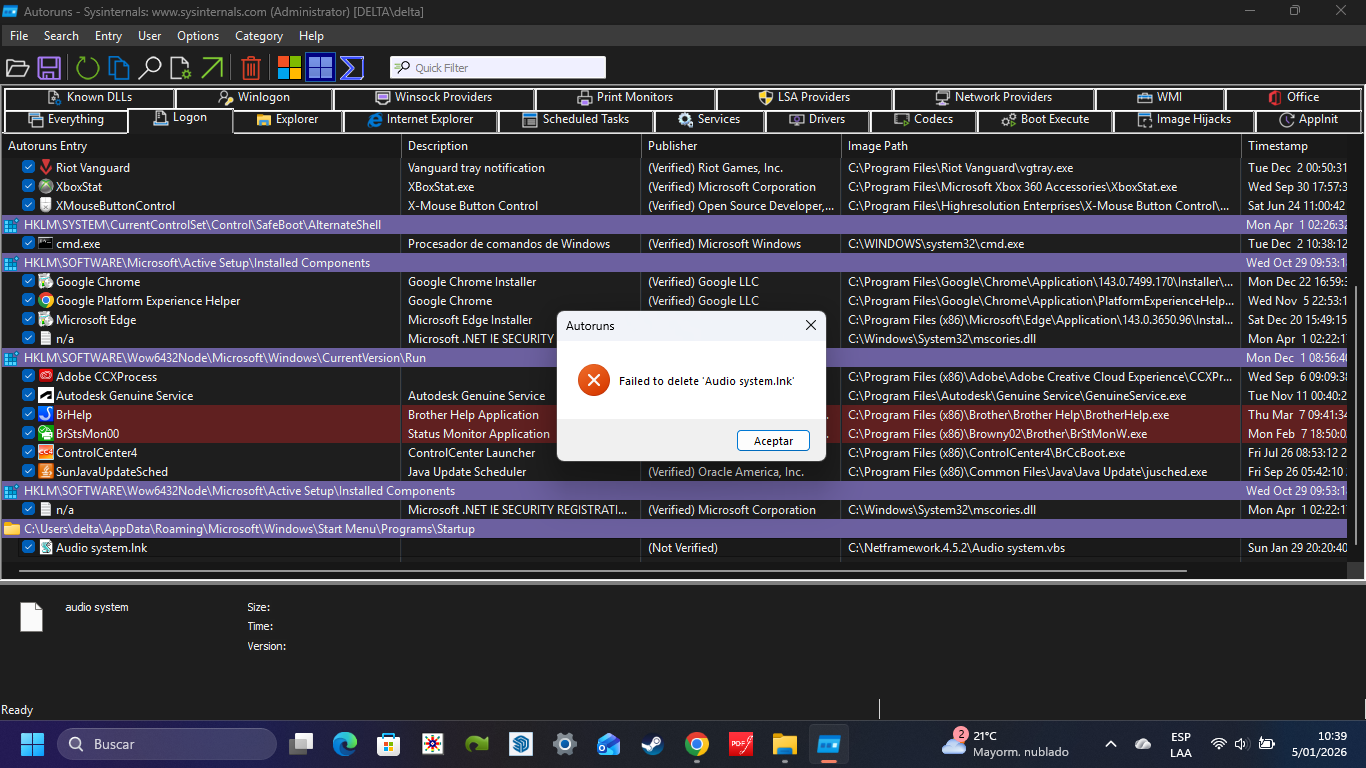
Task: Uncheck the Riot Vanguard entry checkbox
Action: tap(29, 168)
